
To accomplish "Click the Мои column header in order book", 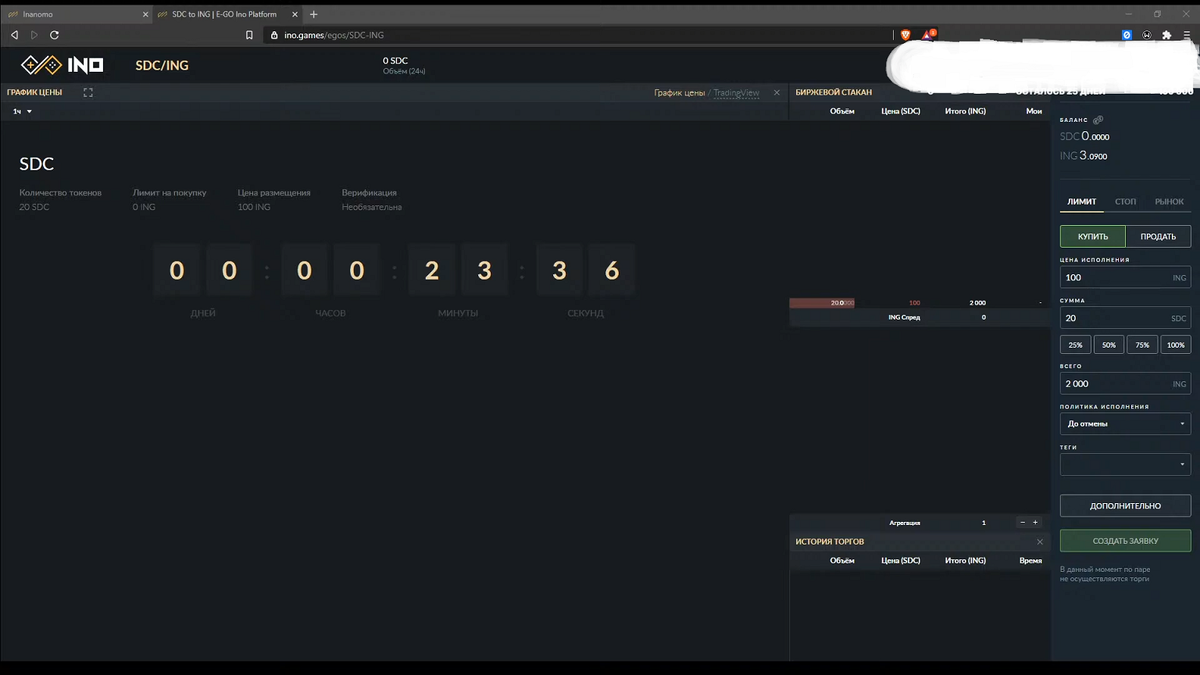I will pos(1034,111).
